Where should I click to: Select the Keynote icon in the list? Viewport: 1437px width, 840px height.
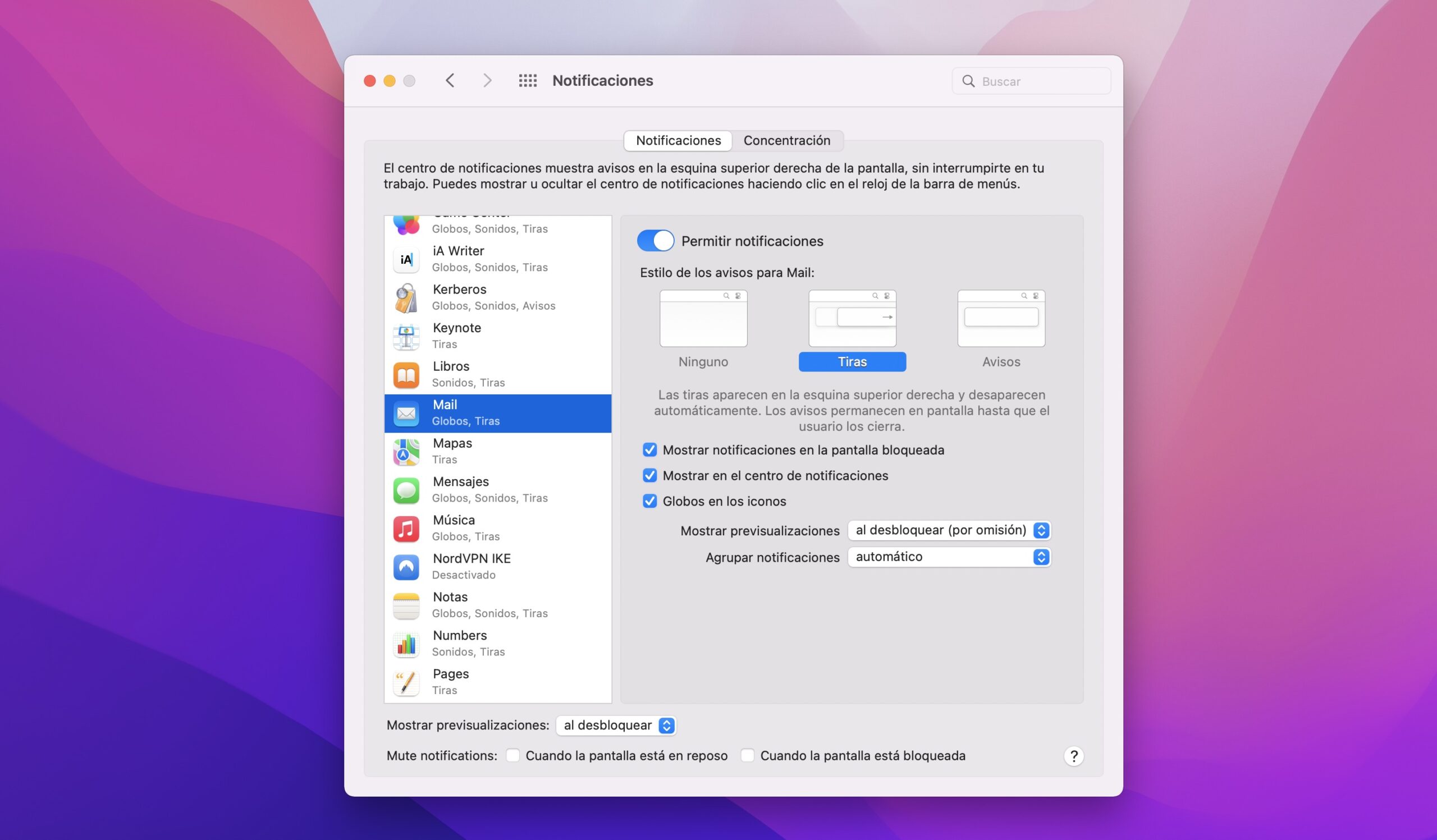click(406, 336)
